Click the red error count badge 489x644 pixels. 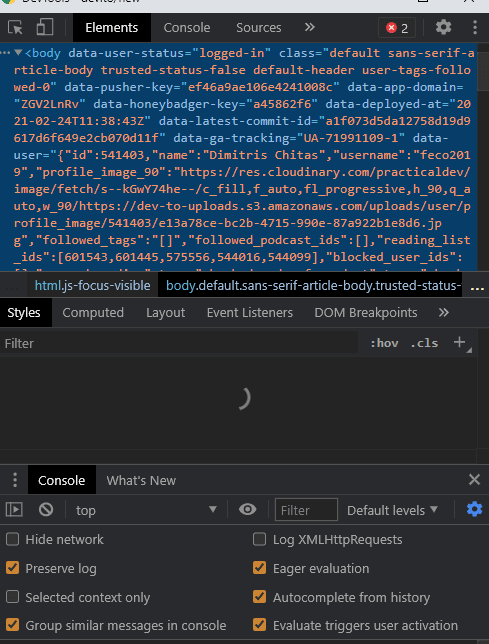397,28
